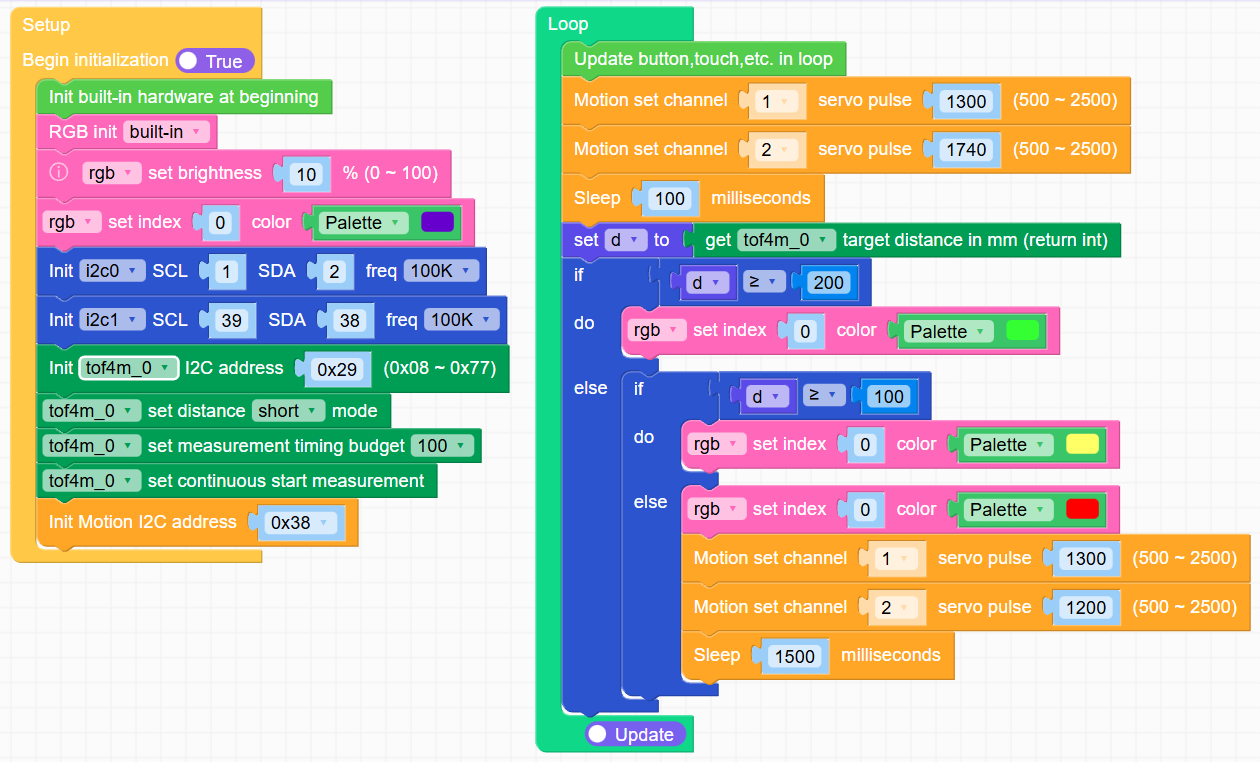Open the frequency dropdown showing 100K
The image size is (1260, 762).
click(x=440, y=270)
